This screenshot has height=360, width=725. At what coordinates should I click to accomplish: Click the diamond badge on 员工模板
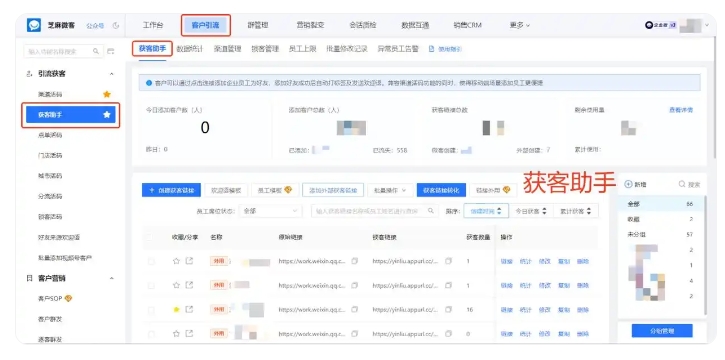(x=288, y=190)
